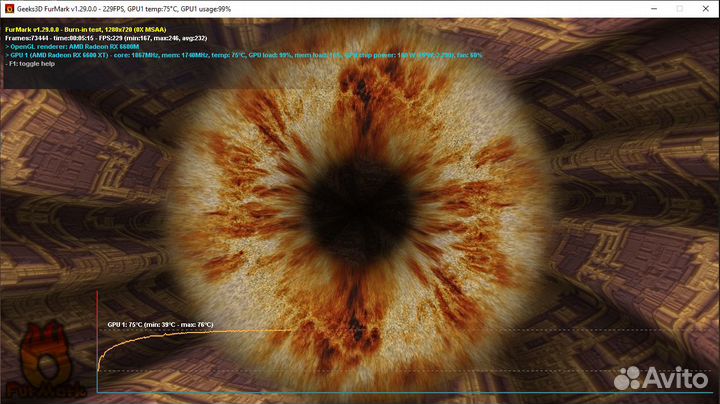The width and height of the screenshot is (720, 404).
Task: Click the OpenGL renderer AMD Radeon line
Action: point(72,46)
